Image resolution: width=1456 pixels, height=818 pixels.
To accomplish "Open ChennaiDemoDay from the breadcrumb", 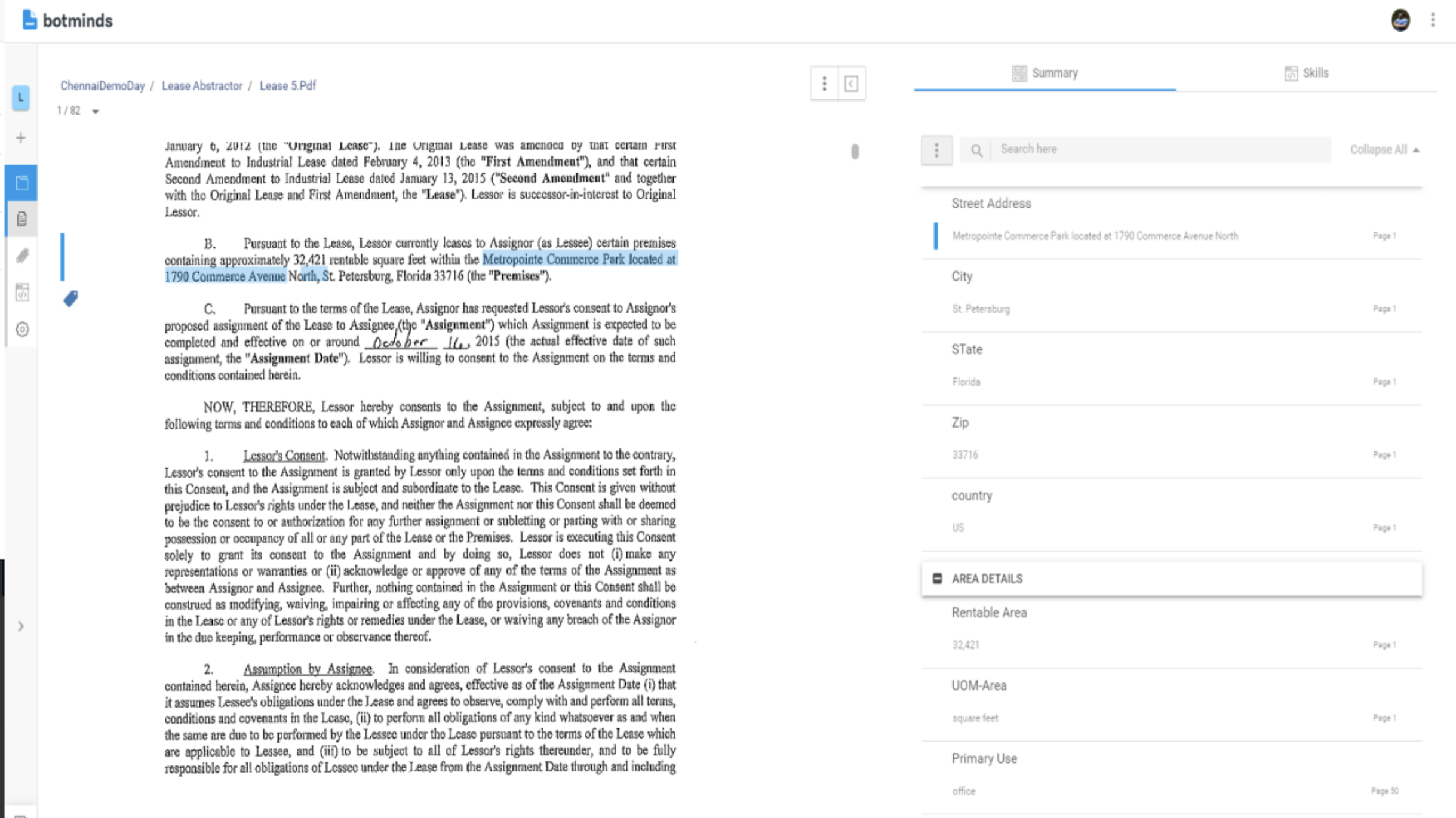I will click(x=102, y=85).
